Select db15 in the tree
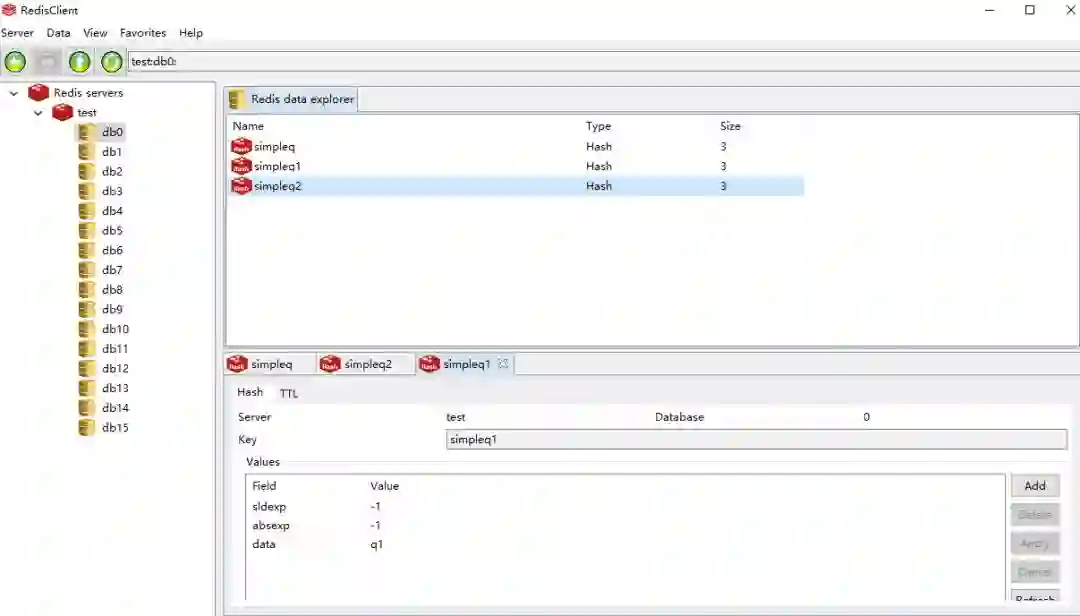The width and height of the screenshot is (1080, 616). pos(115,428)
